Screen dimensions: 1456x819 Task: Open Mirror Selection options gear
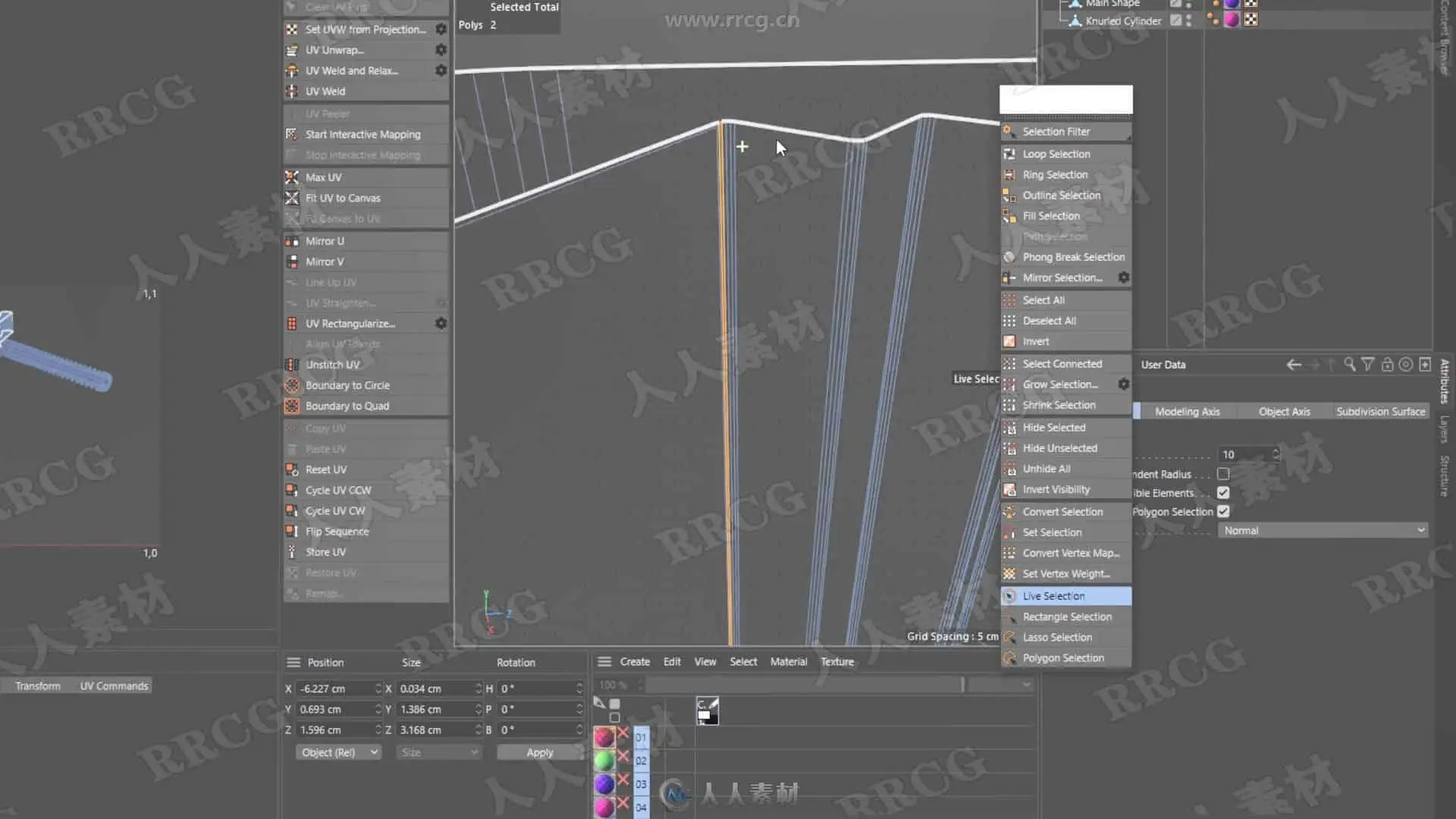point(1124,278)
